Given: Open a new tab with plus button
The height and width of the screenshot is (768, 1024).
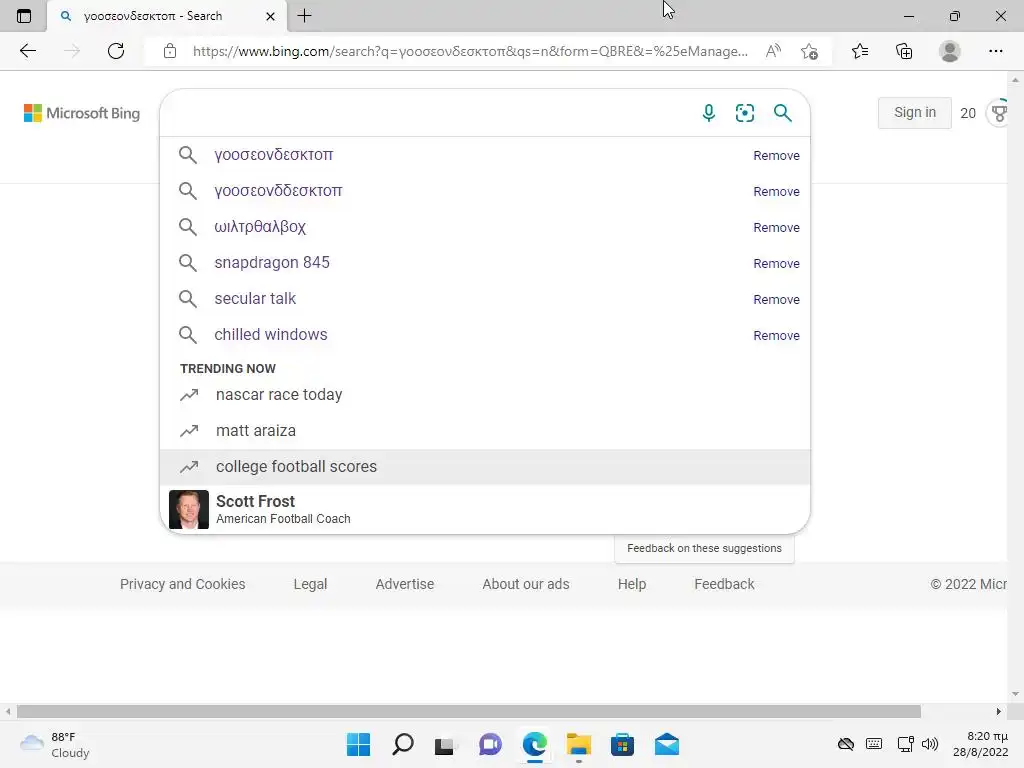Looking at the screenshot, I should click(304, 16).
